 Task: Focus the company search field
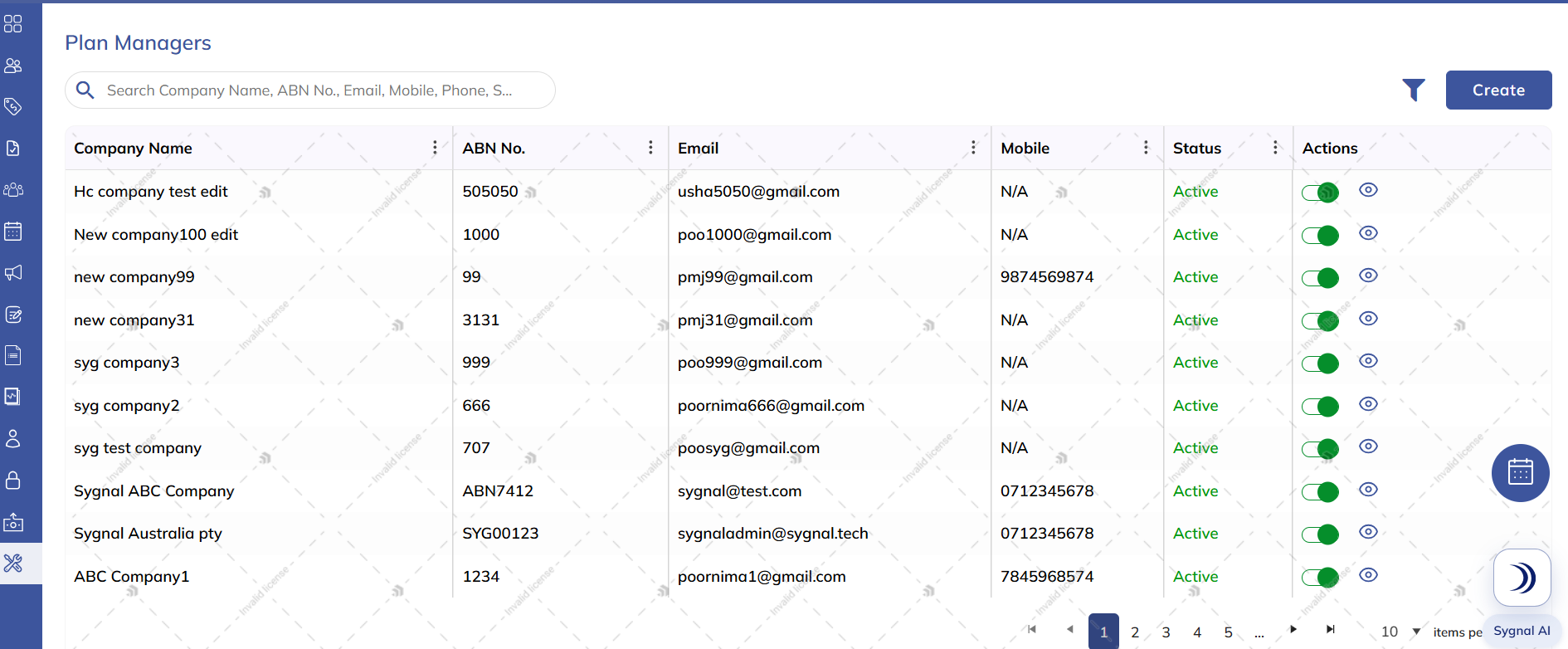click(x=310, y=90)
